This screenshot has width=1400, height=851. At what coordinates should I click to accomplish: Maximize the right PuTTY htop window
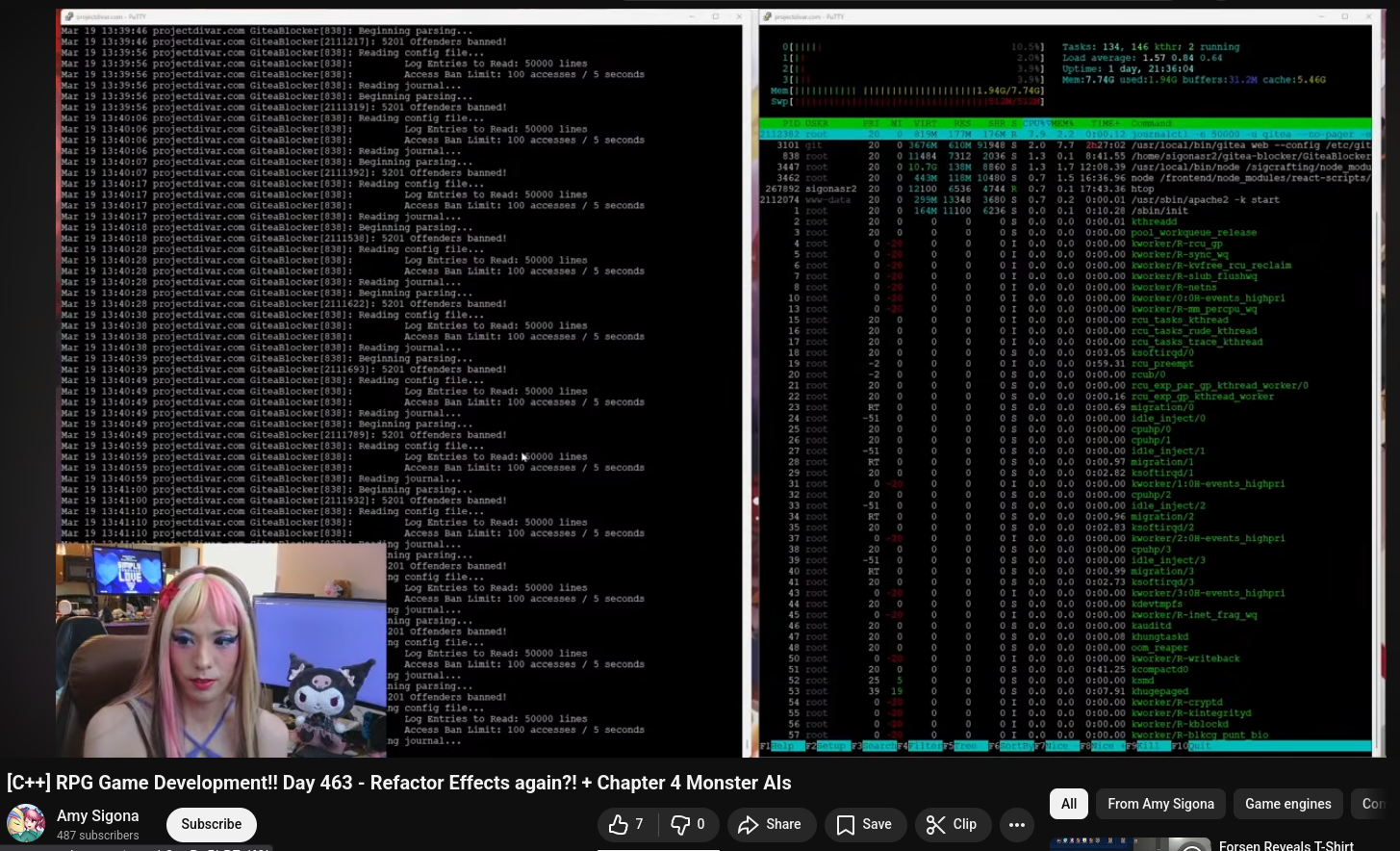1345,16
